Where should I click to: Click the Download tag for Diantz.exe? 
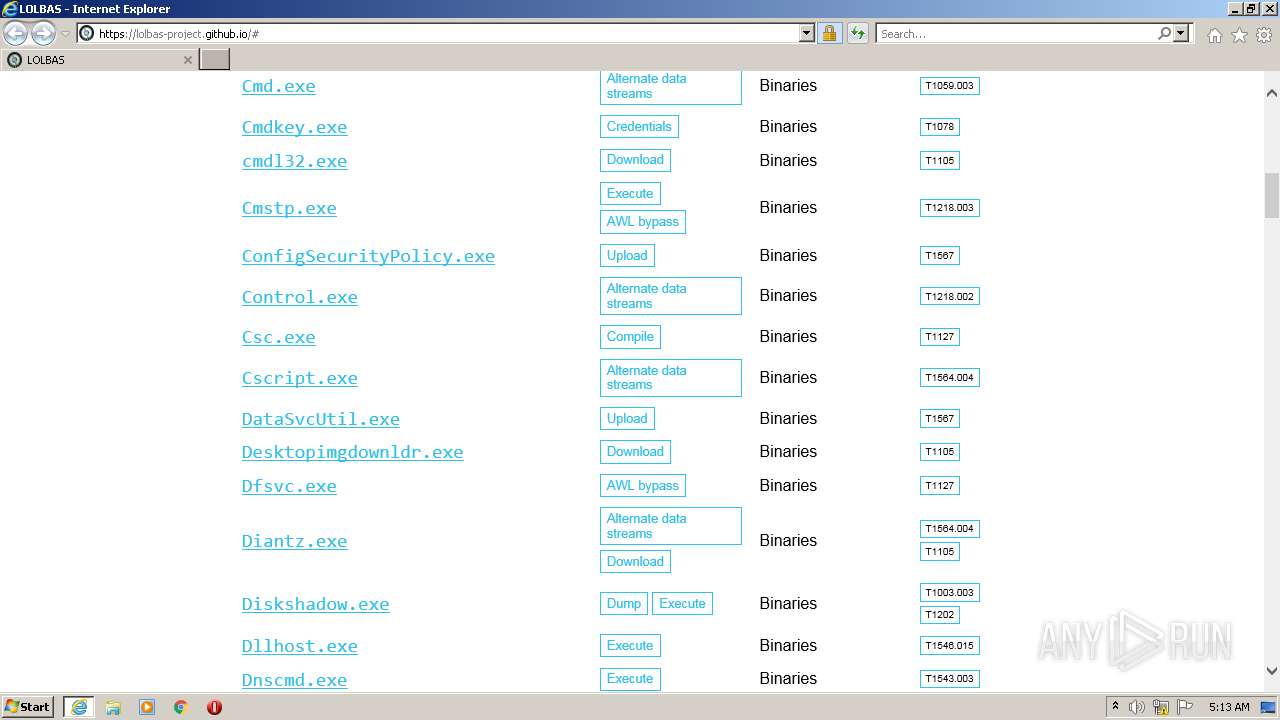click(635, 562)
